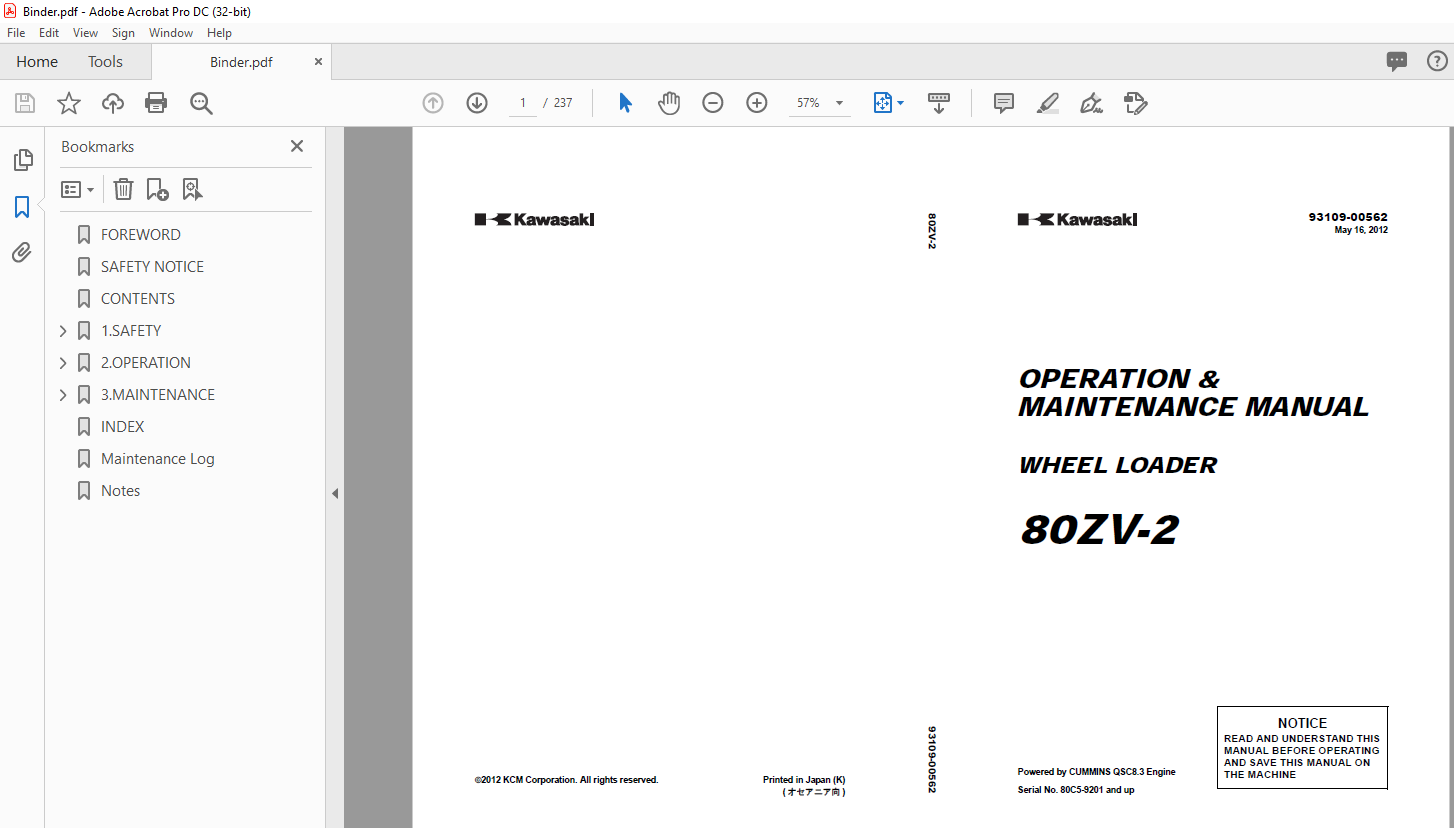Open the Find text search tool
1454x828 pixels.
(202, 103)
